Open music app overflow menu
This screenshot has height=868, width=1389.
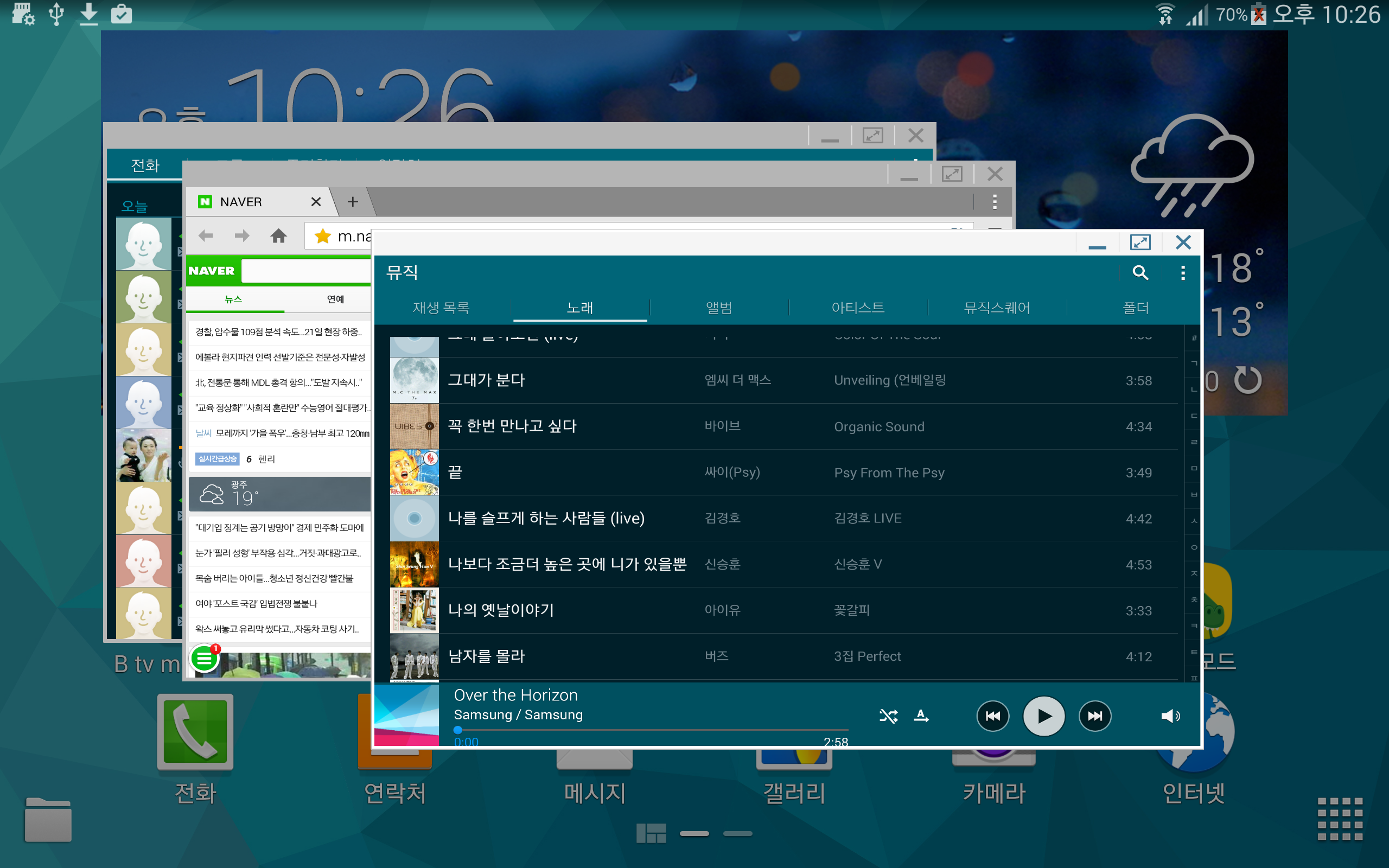(x=1182, y=273)
